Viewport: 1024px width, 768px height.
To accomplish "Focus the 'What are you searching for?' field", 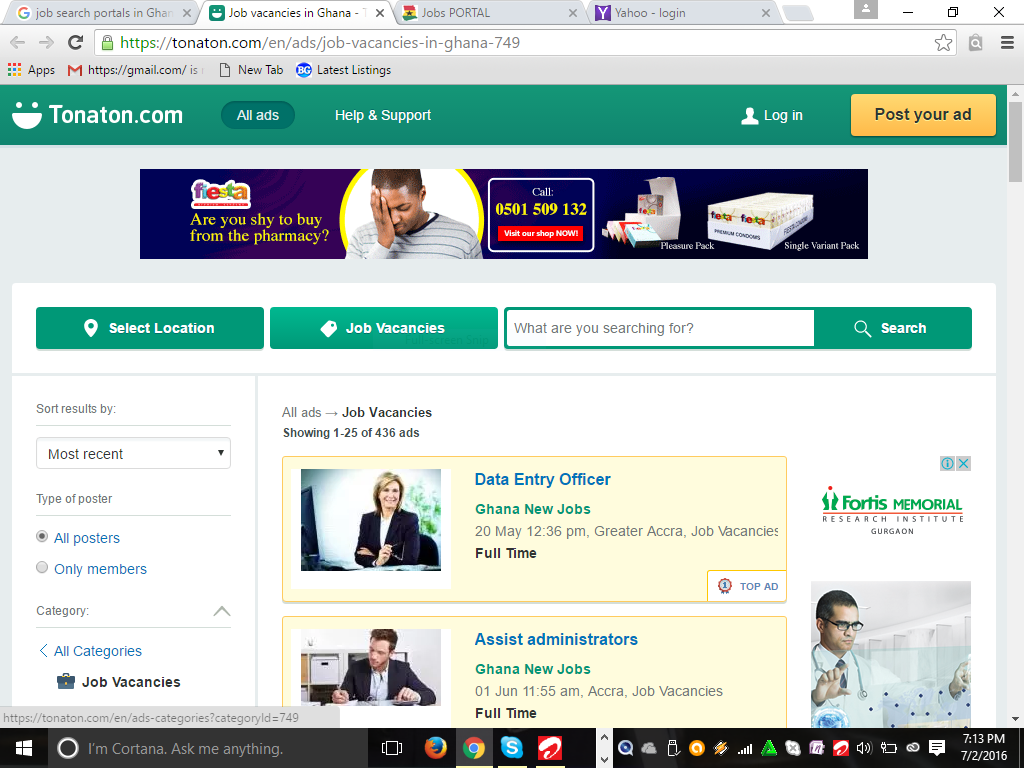I will tap(660, 328).
